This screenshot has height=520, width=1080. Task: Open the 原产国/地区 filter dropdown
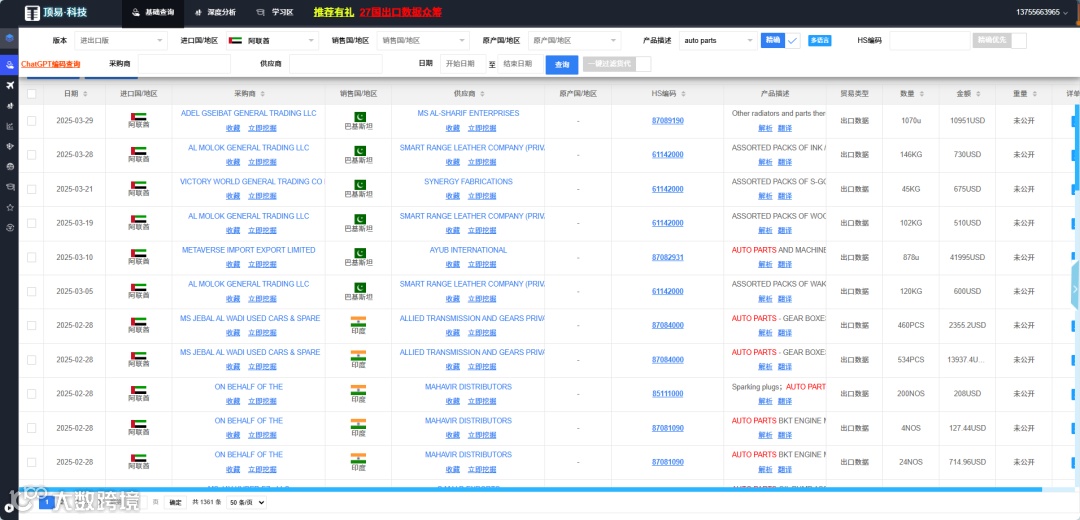pos(574,41)
